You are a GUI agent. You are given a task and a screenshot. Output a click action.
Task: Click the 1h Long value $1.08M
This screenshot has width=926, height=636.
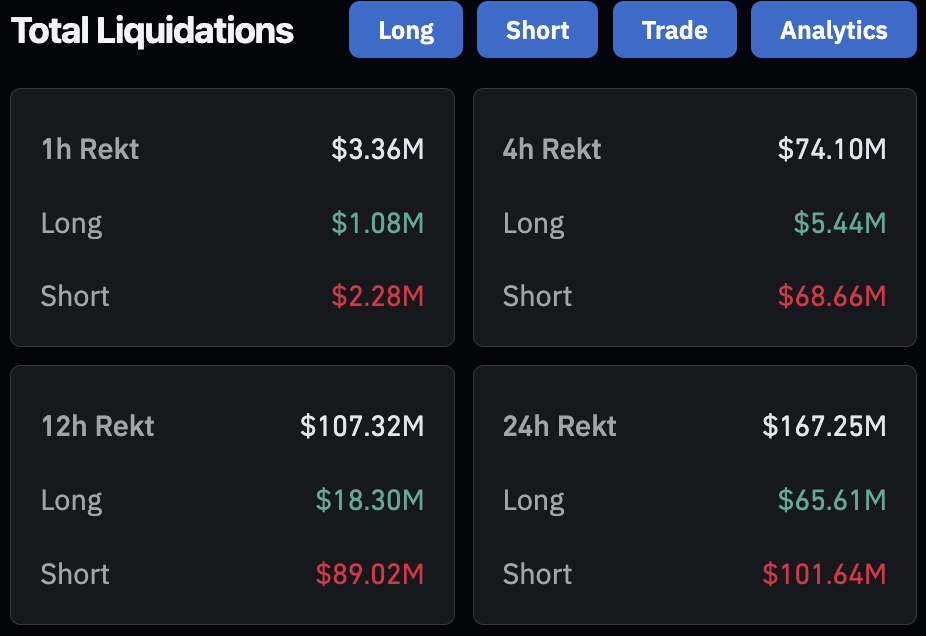tap(377, 223)
